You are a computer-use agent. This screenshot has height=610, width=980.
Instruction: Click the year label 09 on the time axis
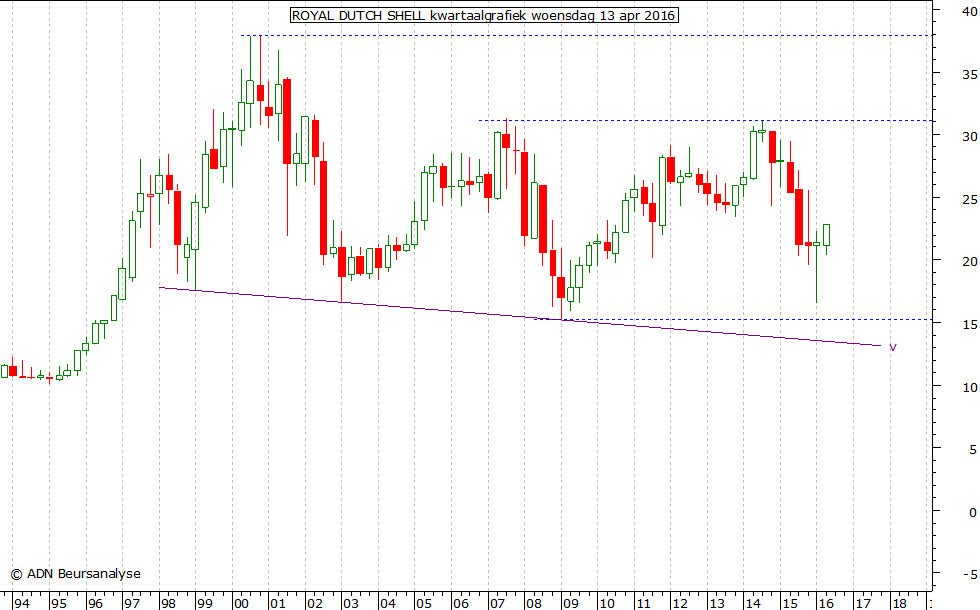[x=570, y=604]
